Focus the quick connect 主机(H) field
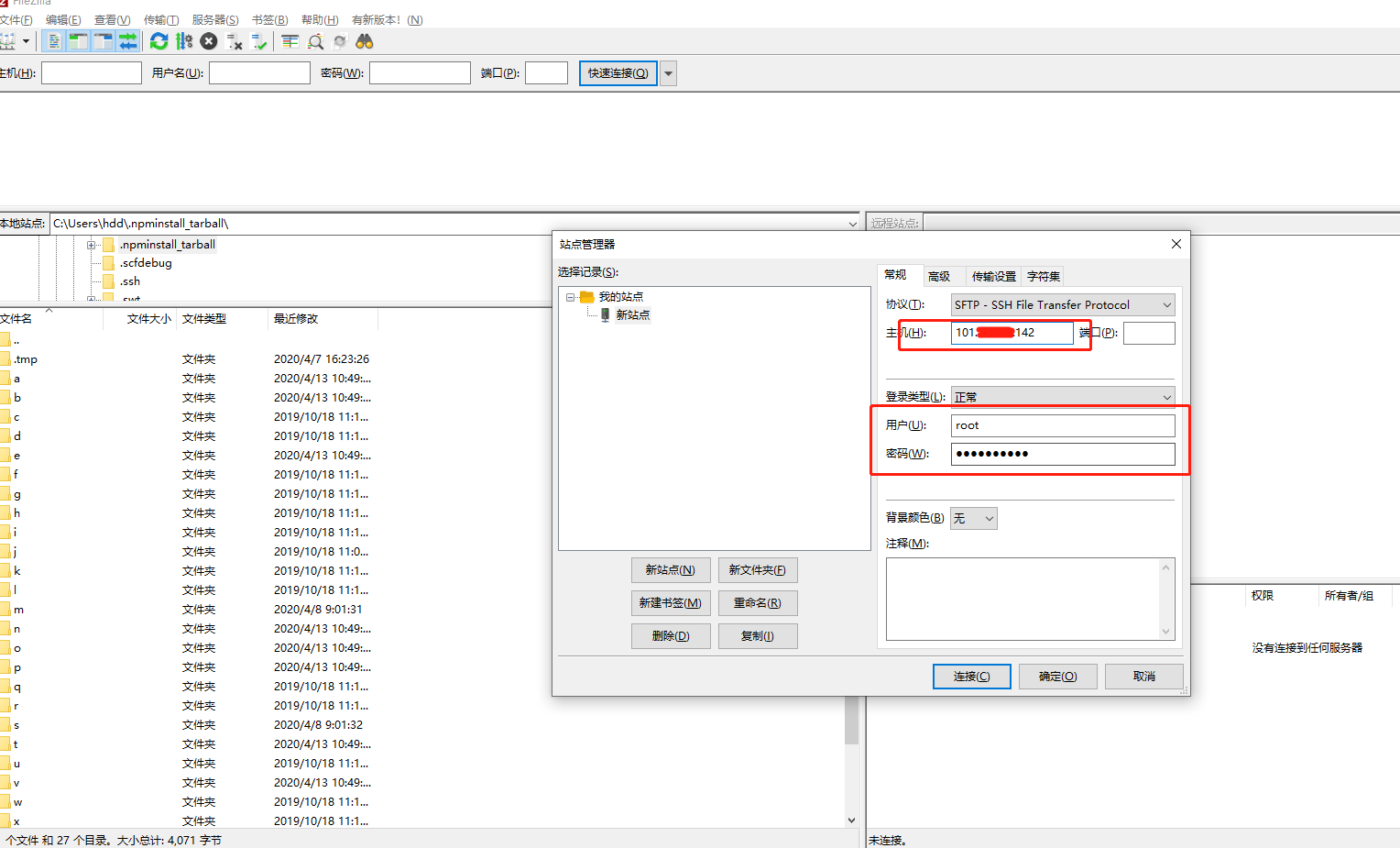 click(92, 73)
